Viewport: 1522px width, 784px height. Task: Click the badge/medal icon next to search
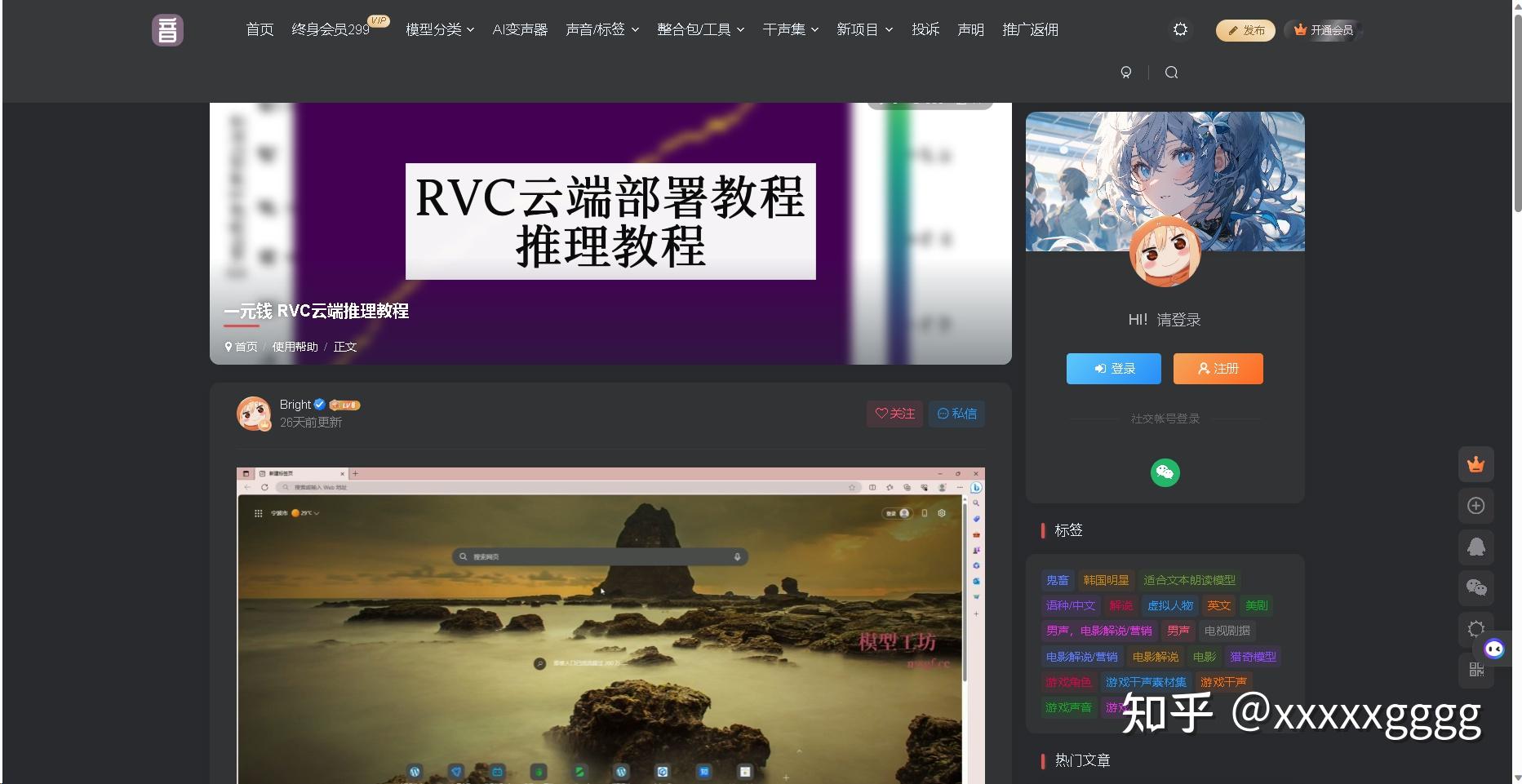[1127, 72]
